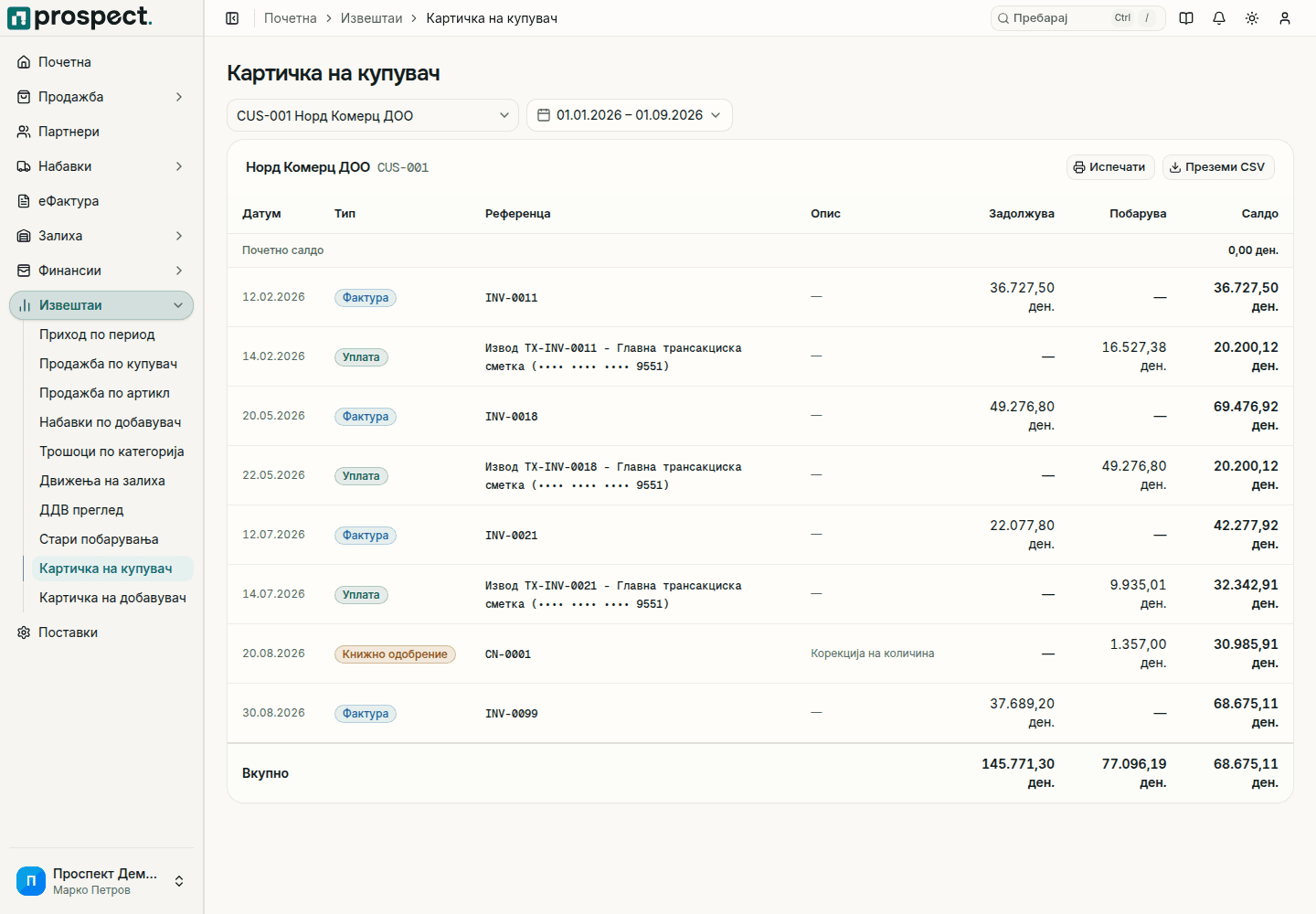The image size is (1316, 914).
Task: Open the user profile icon
Action: coord(1285,18)
